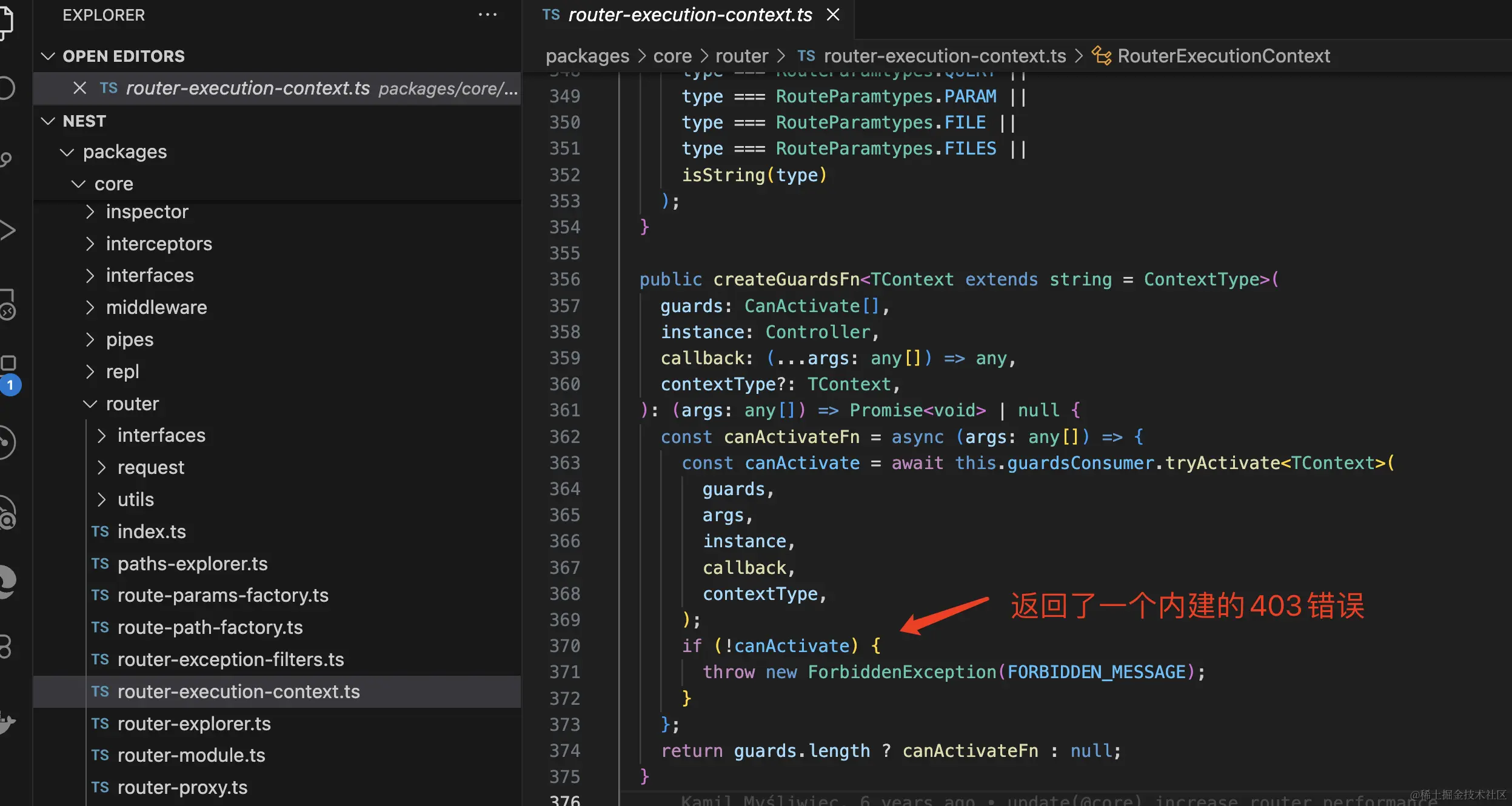Click TS file icon of router-proxy.ts
Viewport: 1512px width, 806px height.
100,788
